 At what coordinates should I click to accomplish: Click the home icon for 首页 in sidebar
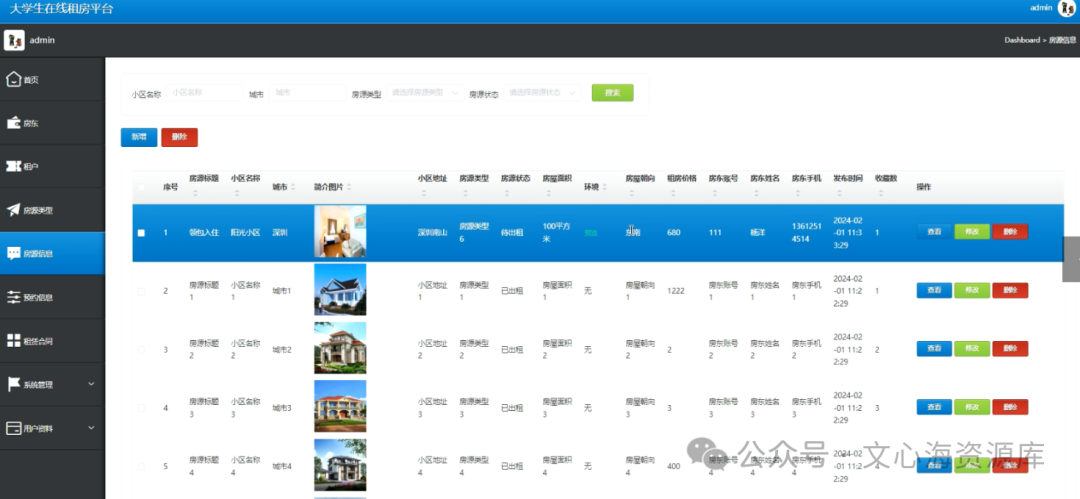click(x=13, y=79)
